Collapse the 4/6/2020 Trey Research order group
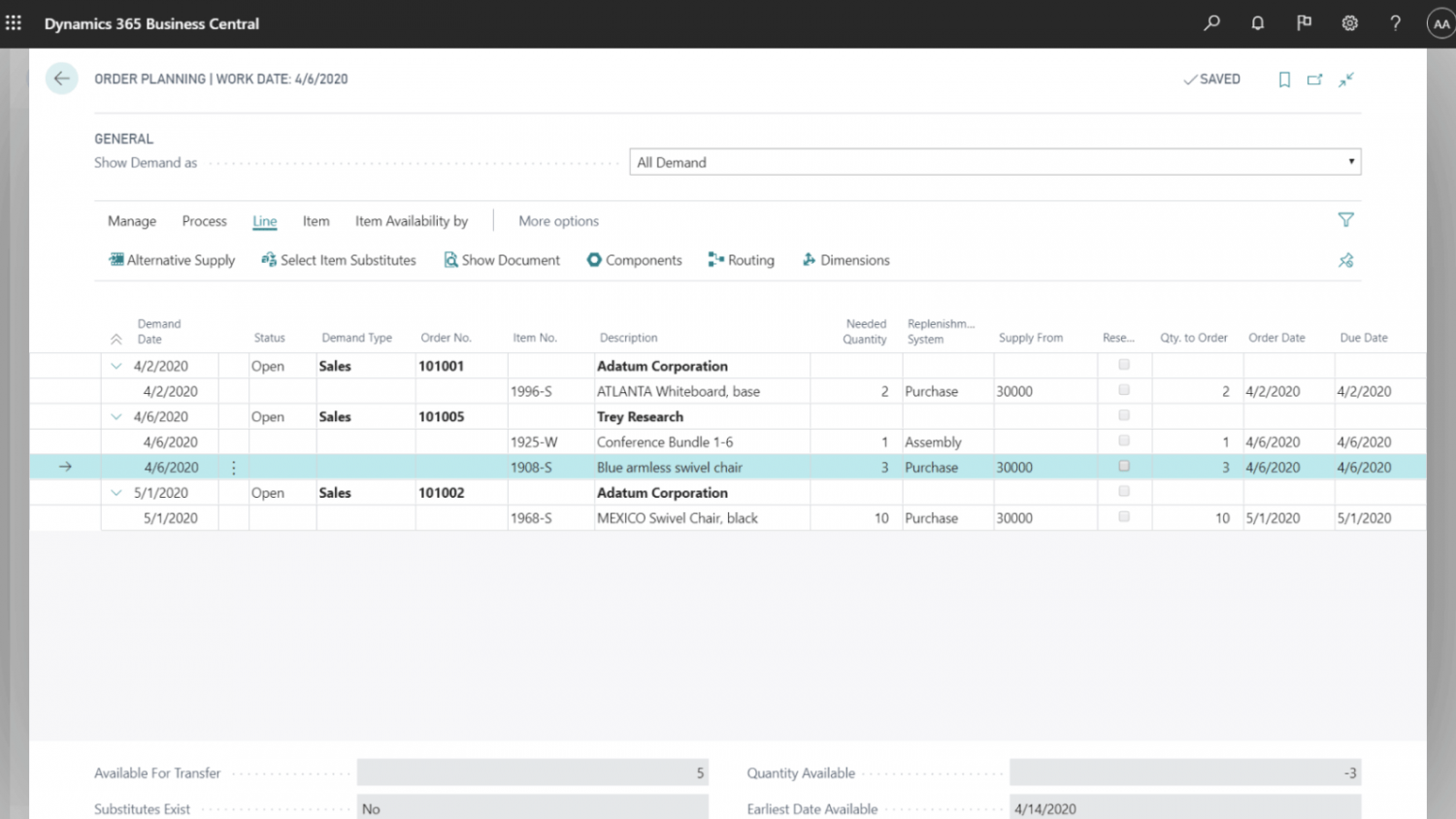Screen dimensions: 1456x819 pyautogui.click(x=116, y=415)
